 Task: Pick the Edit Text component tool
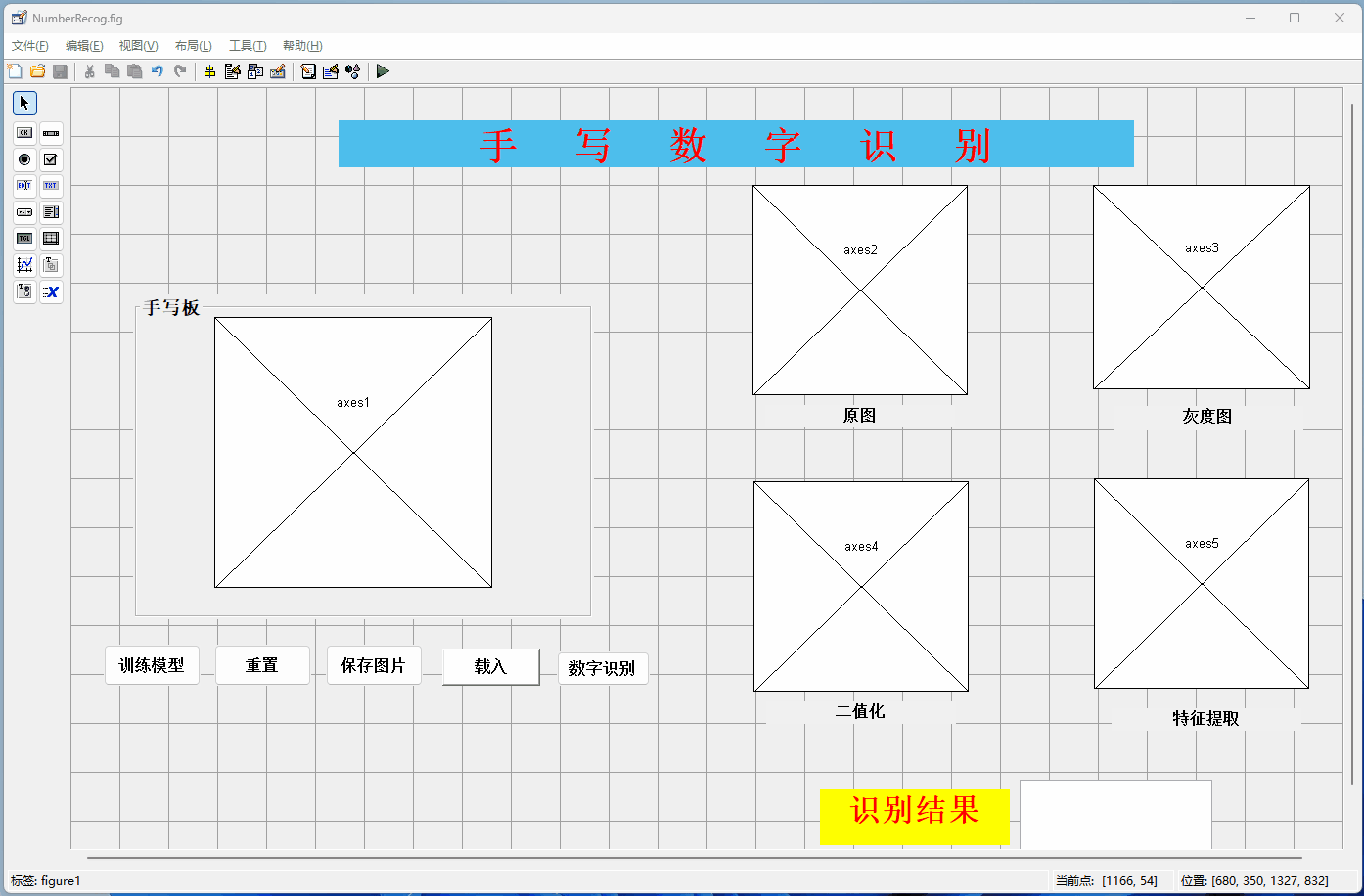(x=24, y=185)
